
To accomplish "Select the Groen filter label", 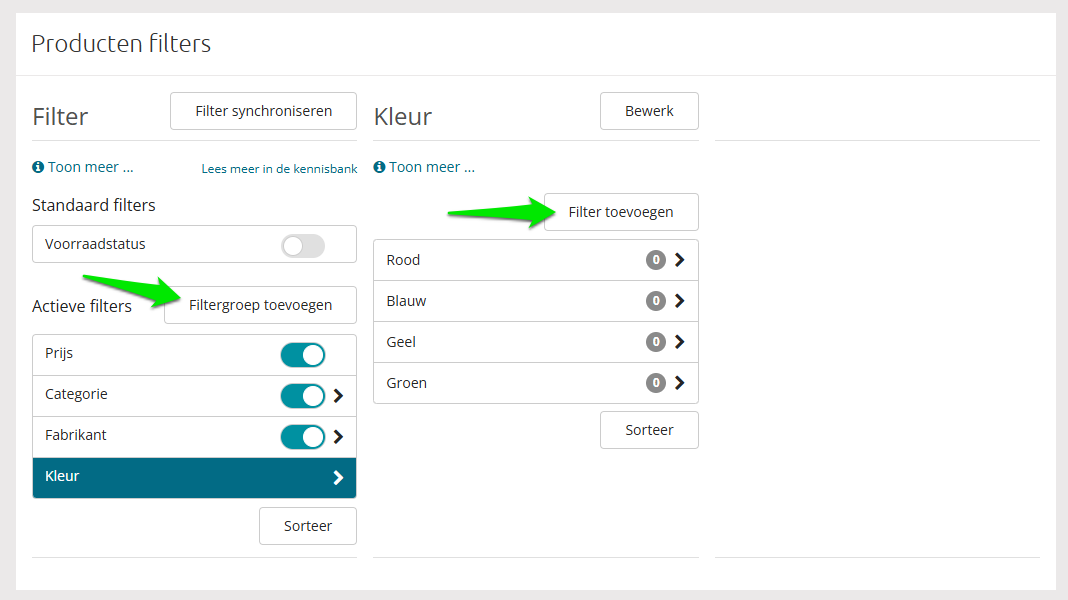I will coord(407,383).
